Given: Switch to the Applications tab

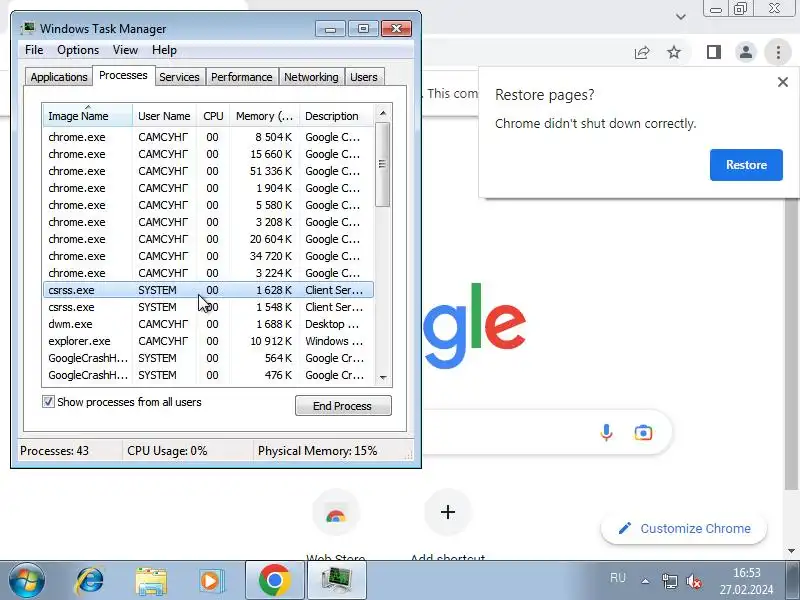Looking at the screenshot, I should click(59, 77).
